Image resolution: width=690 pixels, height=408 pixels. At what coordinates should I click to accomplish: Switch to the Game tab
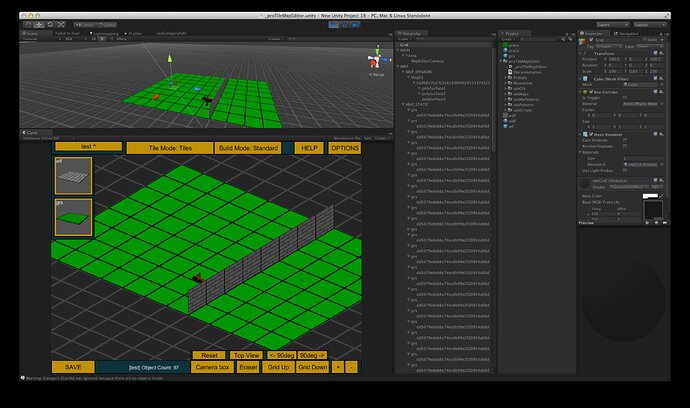point(36,132)
